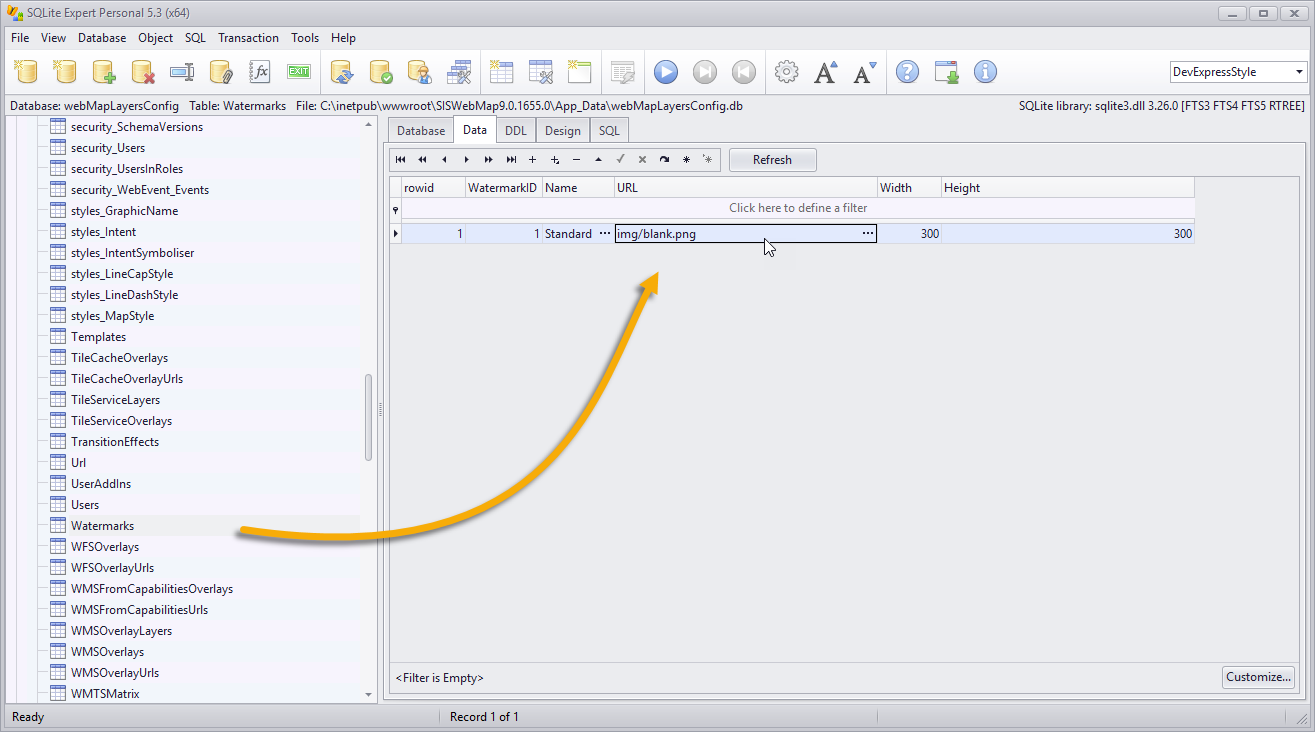Click the decrease font size icon
This screenshot has width=1315, height=732.
click(865, 72)
